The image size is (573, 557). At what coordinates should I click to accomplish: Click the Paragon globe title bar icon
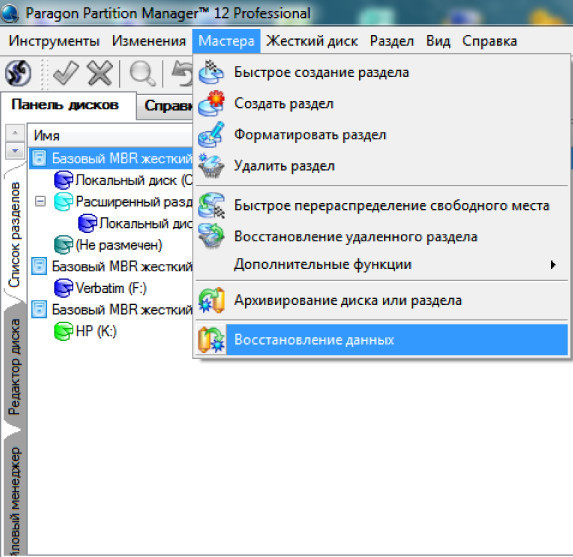pyautogui.click(x=10, y=13)
